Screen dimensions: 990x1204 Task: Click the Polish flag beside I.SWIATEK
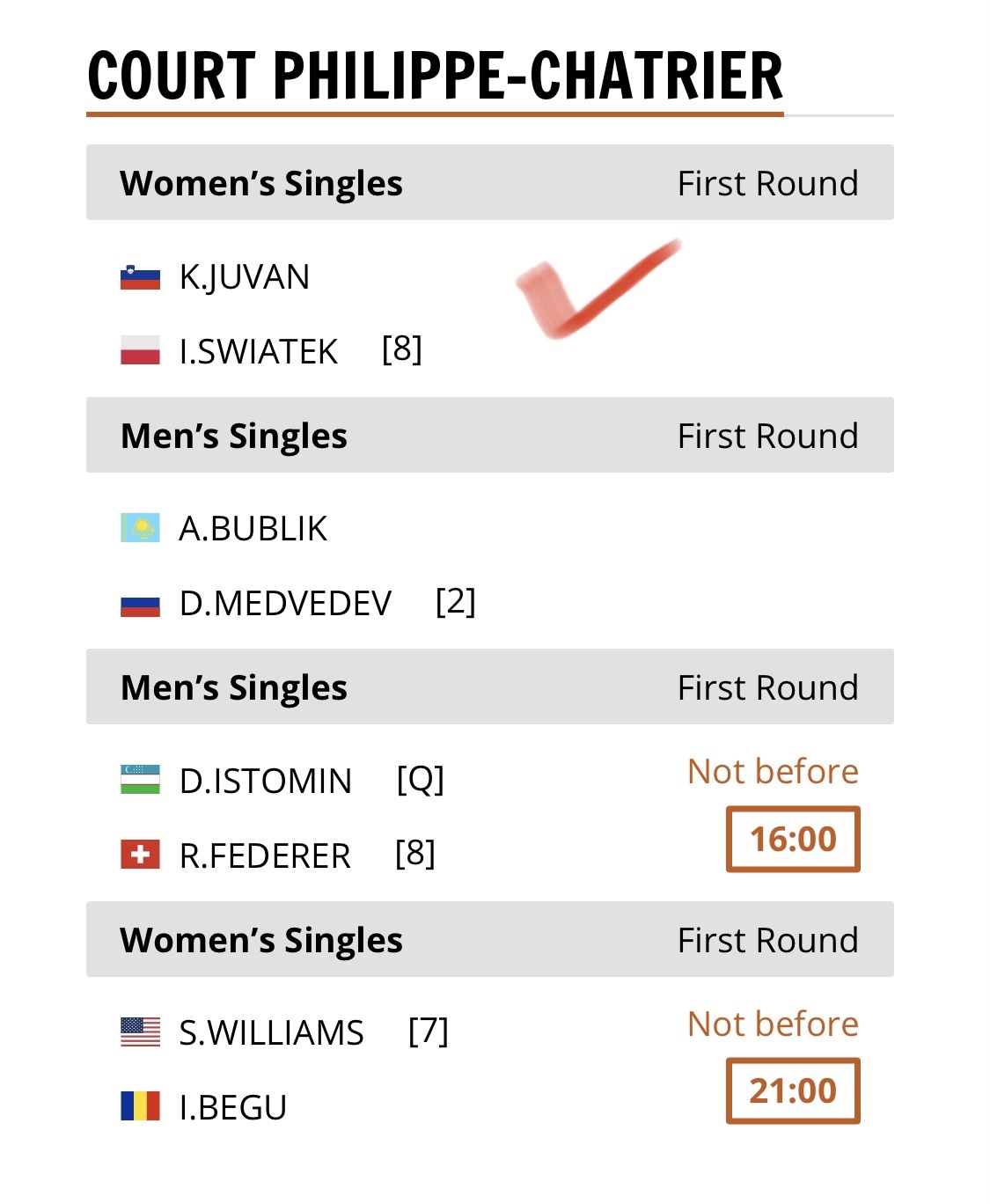click(x=140, y=350)
